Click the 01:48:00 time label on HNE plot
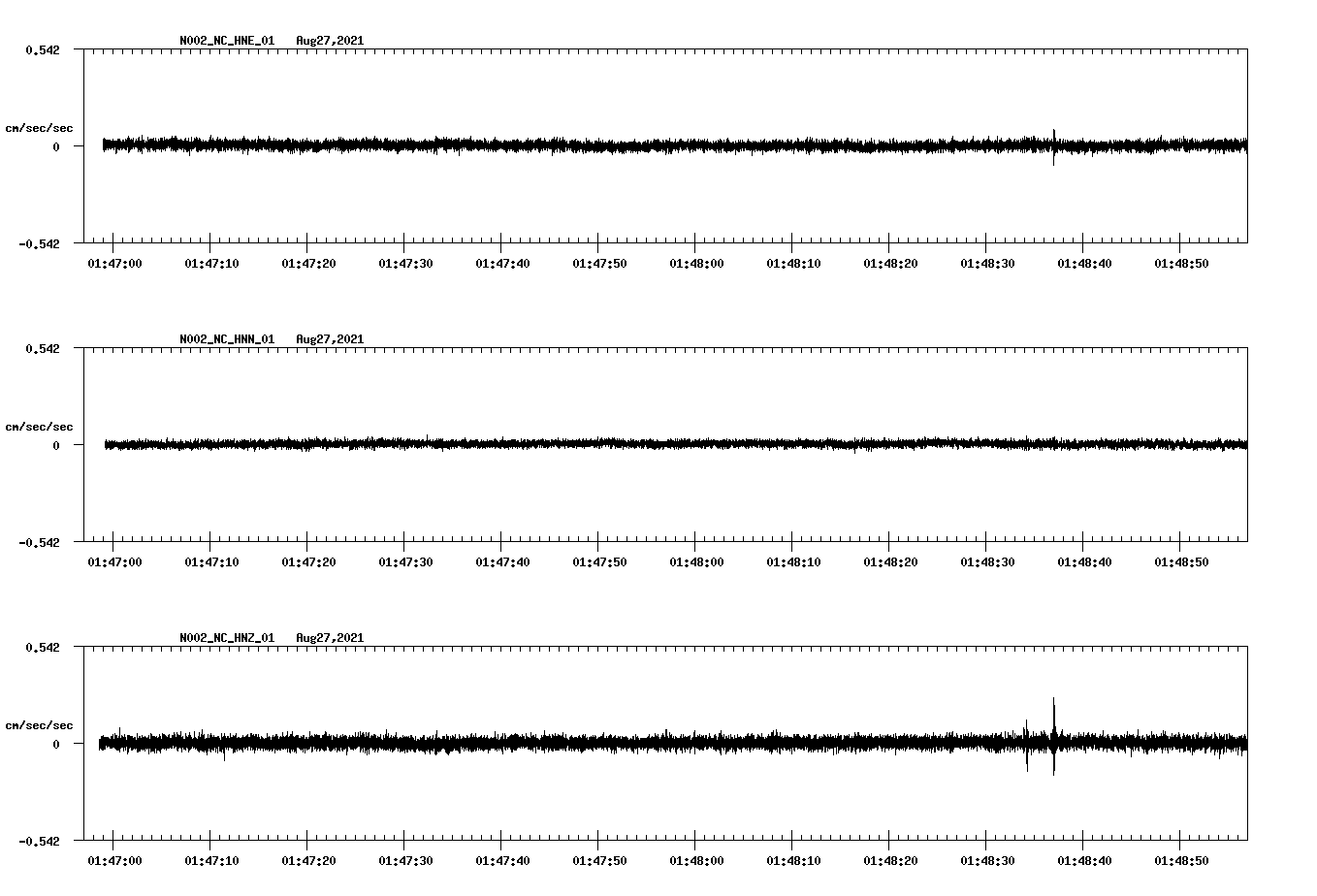 click(696, 263)
